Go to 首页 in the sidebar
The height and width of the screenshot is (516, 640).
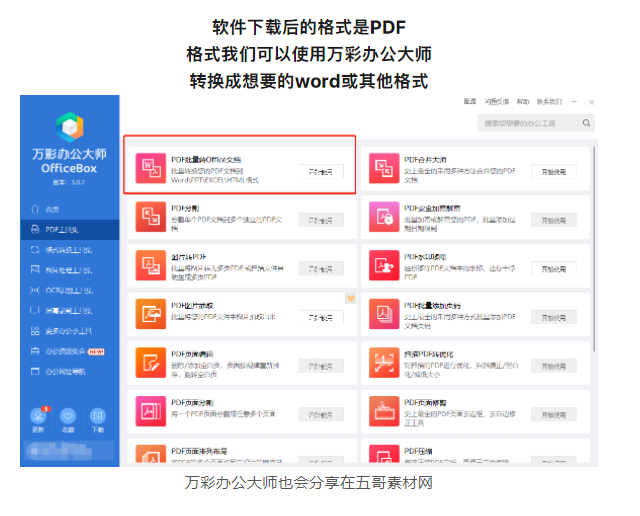pyautogui.click(x=52, y=209)
